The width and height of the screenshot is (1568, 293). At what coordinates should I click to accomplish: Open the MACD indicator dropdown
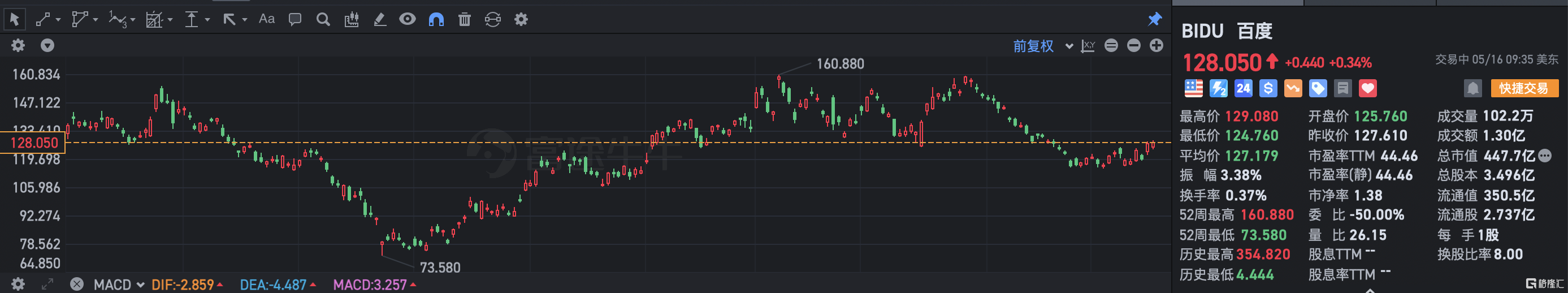click(x=119, y=285)
